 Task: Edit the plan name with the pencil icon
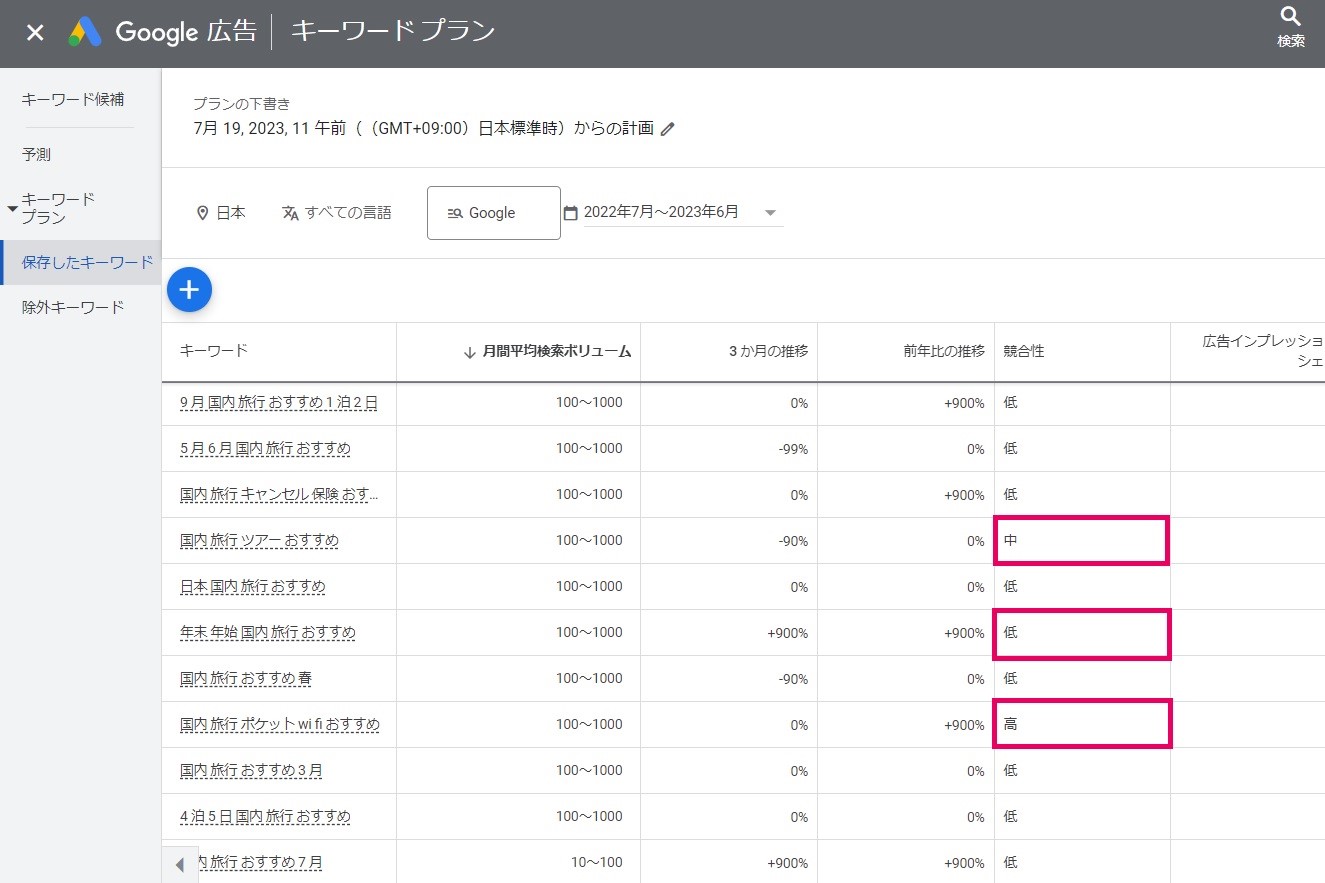pos(668,128)
